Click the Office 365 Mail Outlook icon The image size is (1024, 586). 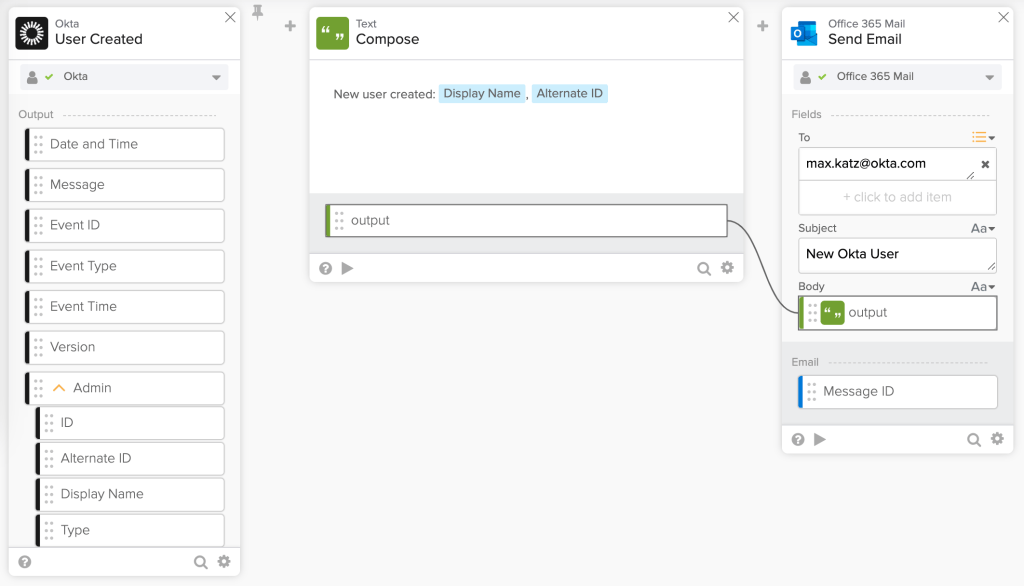pos(804,33)
